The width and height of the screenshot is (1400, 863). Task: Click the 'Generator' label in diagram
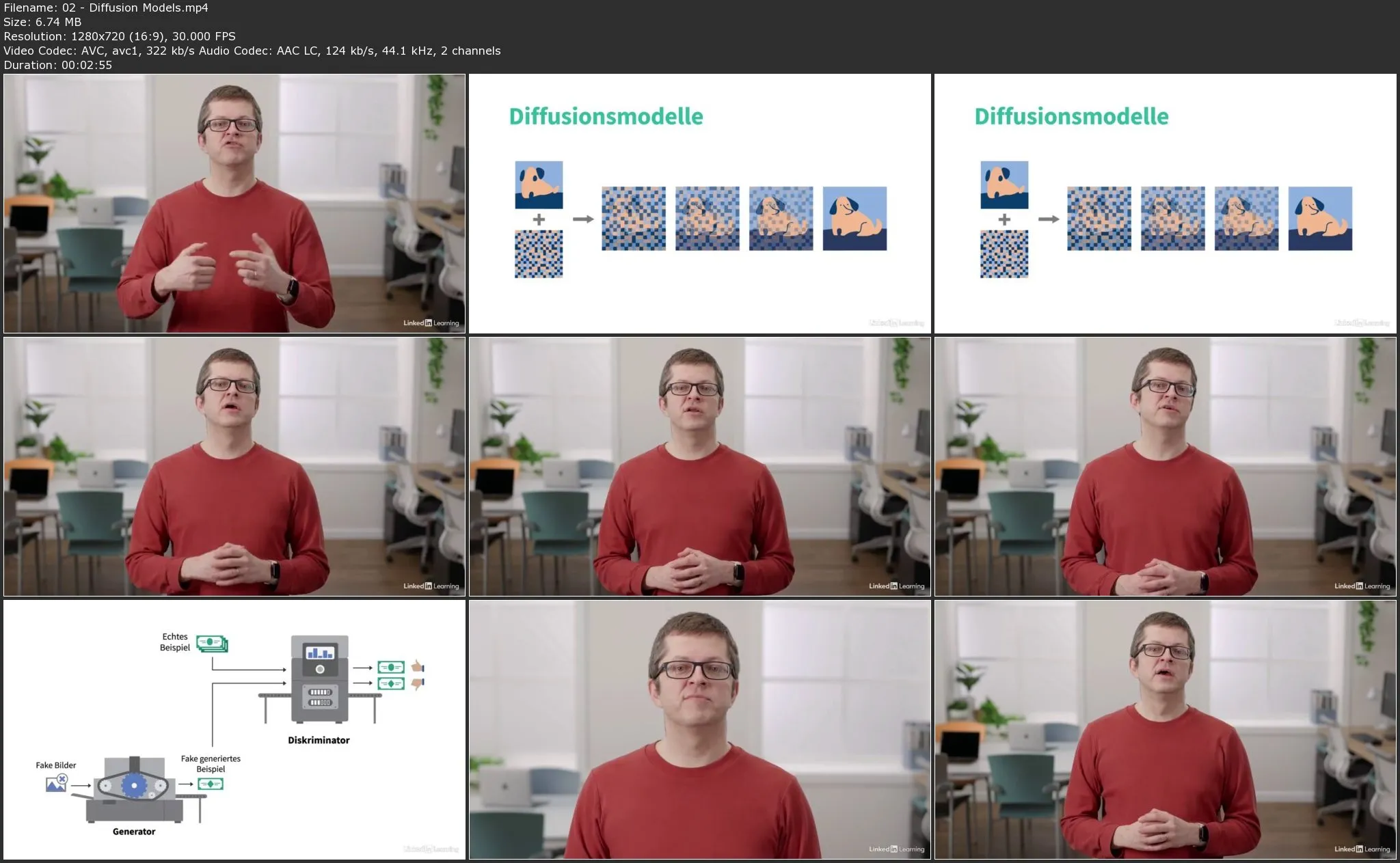click(x=134, y=832)
